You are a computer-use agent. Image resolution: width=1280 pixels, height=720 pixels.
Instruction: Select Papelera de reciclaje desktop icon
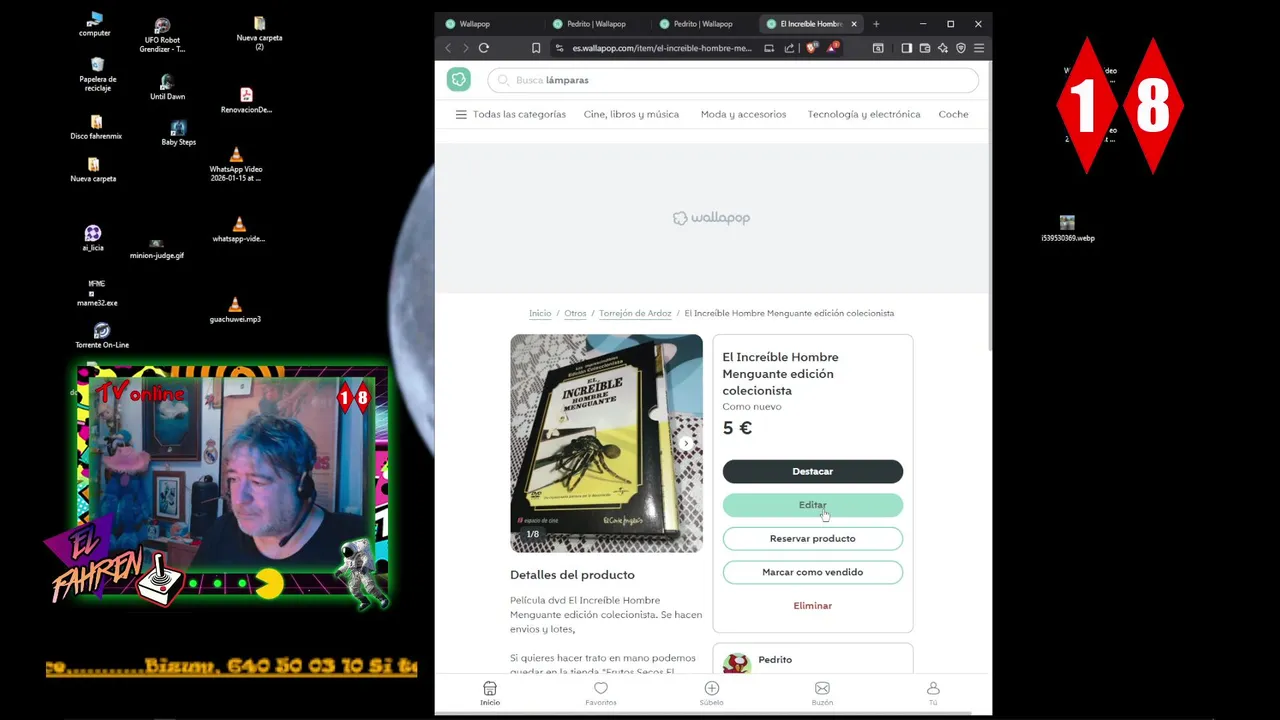click(97, 74)
